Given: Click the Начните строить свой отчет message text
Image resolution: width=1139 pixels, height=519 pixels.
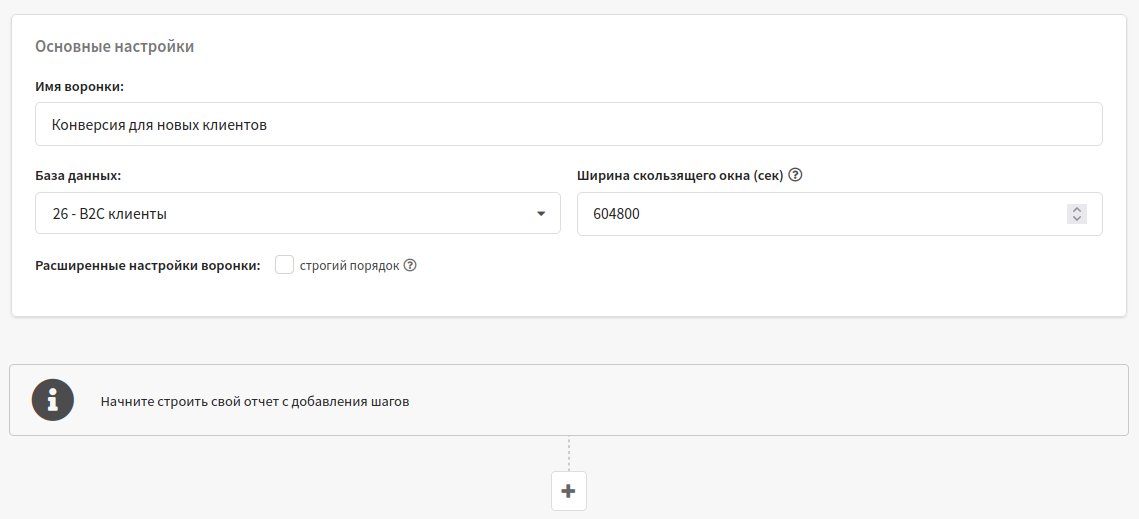Looking at the screenshot, I should [x=255, y=401].
